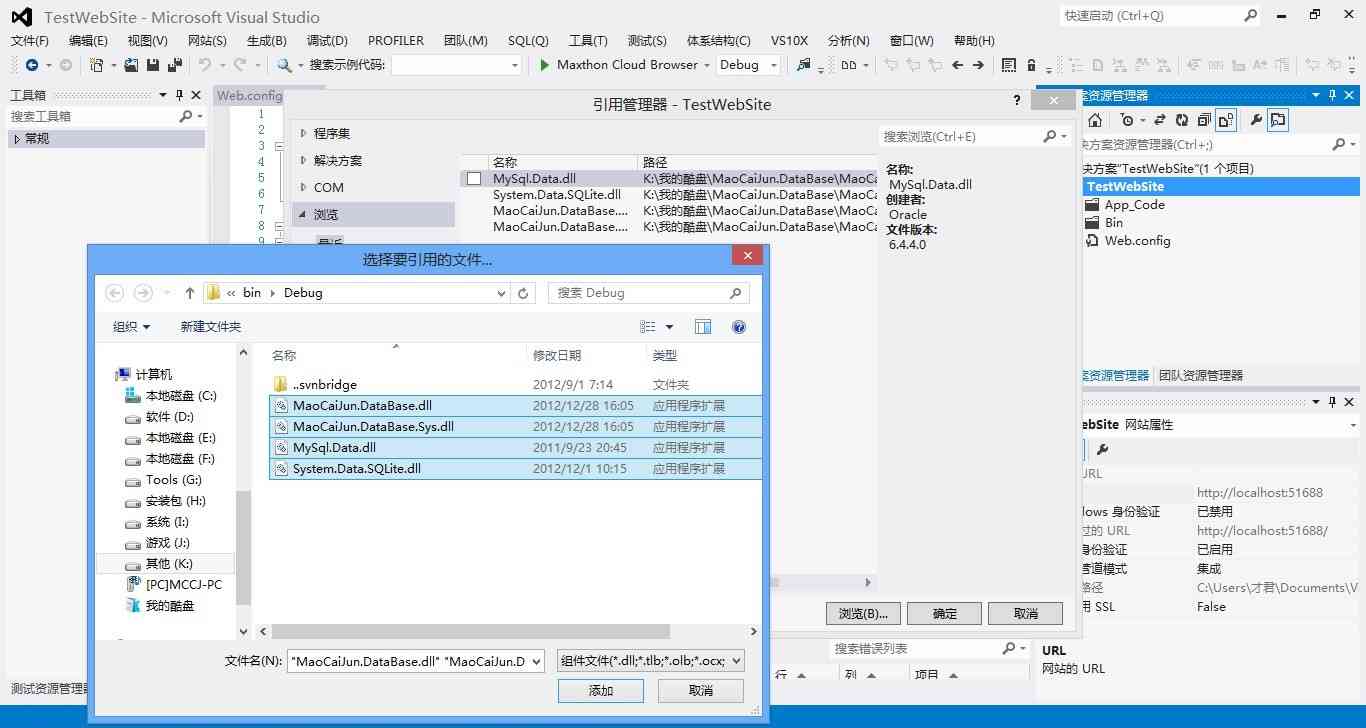Image resolution: width=1366 pixels, height=728 pixels.
Task: Open the Maxthon Cloud Browser target dropdown
Action: (707, 65)
